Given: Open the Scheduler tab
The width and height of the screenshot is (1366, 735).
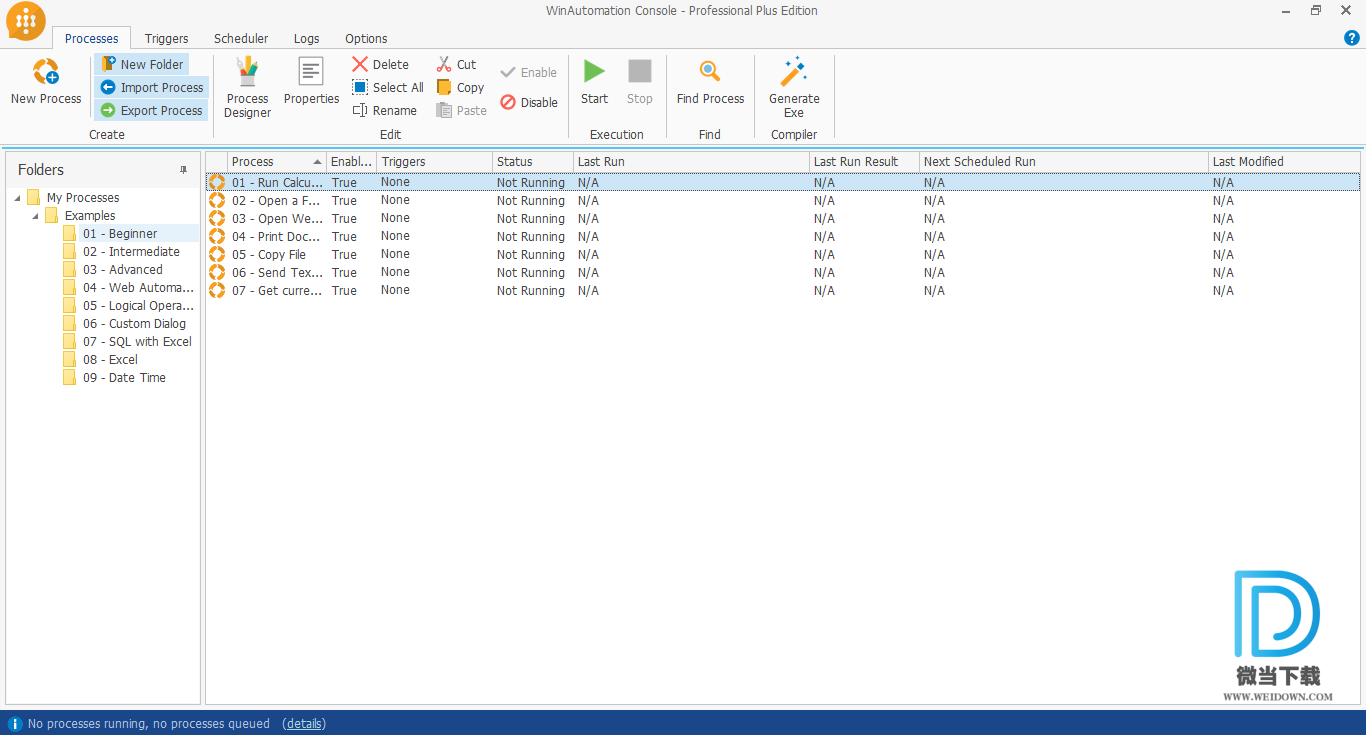Looking at the screenshot, I should [241, 38].
